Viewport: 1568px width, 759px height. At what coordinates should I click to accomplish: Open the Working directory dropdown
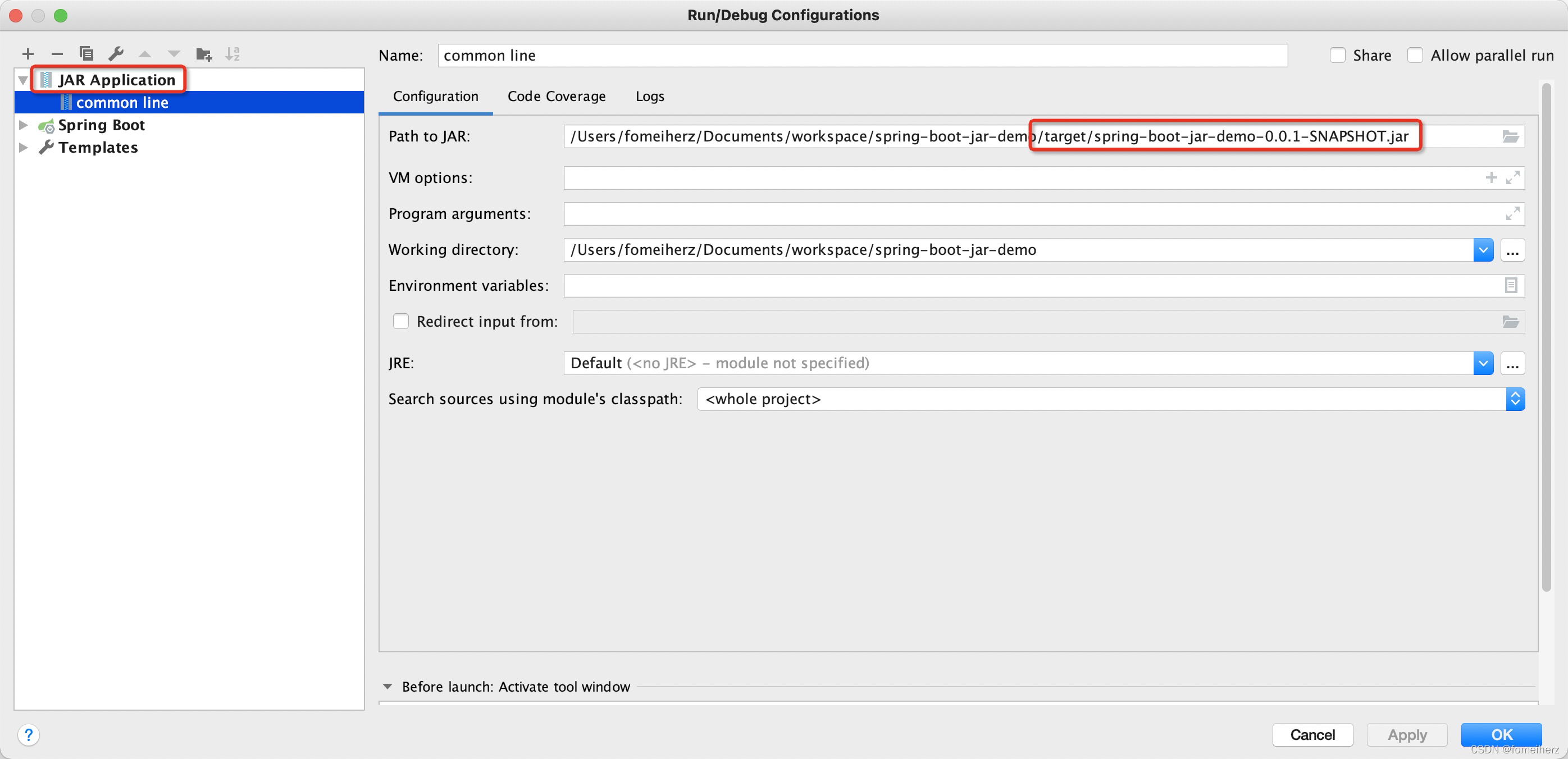point(1483,250)
